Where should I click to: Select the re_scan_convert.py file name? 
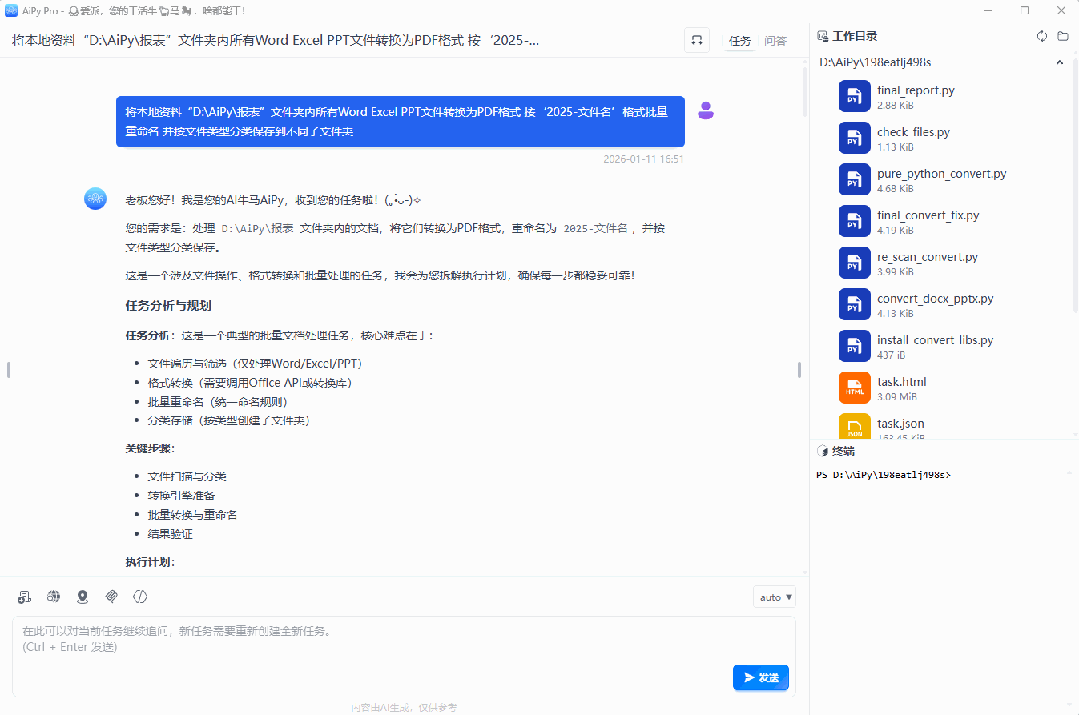(x=927, y=257)
